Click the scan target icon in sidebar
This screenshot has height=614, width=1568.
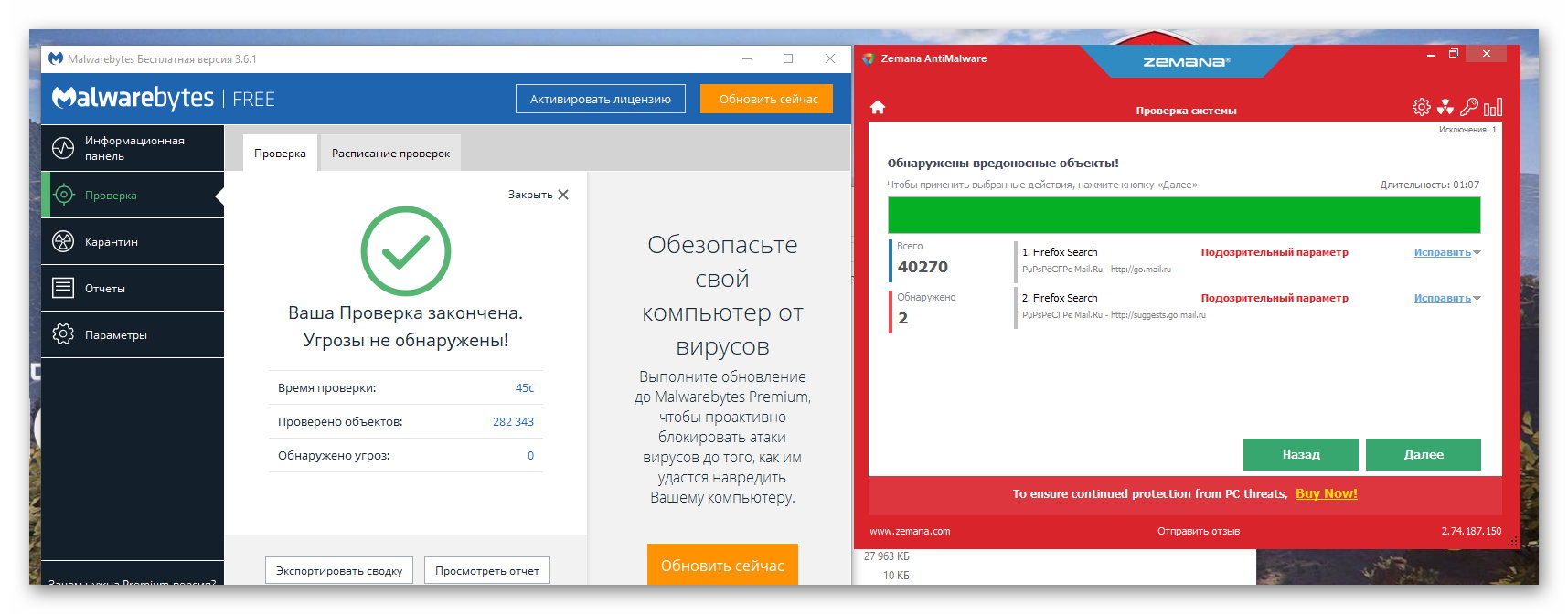tap(63, 195)
